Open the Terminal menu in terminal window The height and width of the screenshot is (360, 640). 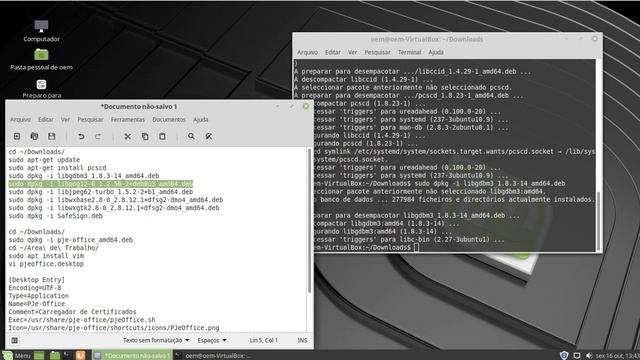tap(409, 52)
